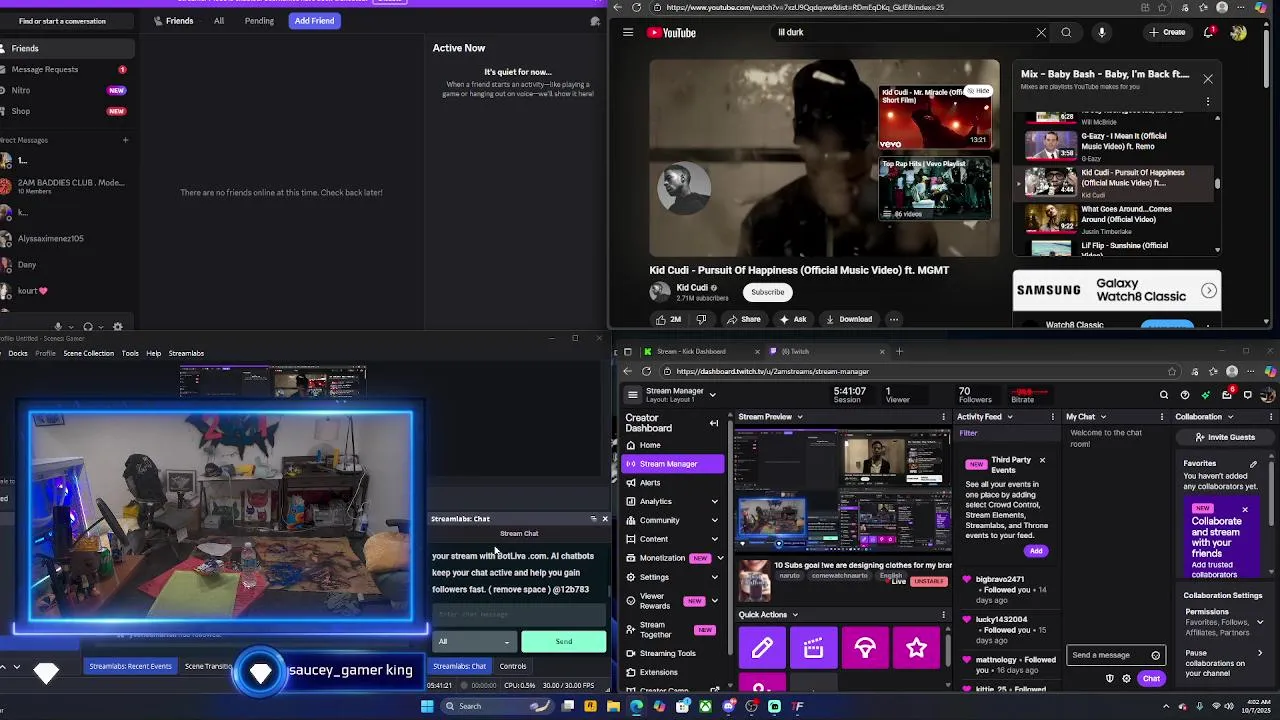Switch to Kick Dashboard browser tab
This screenshot has width=1280, height=720.
690,351
